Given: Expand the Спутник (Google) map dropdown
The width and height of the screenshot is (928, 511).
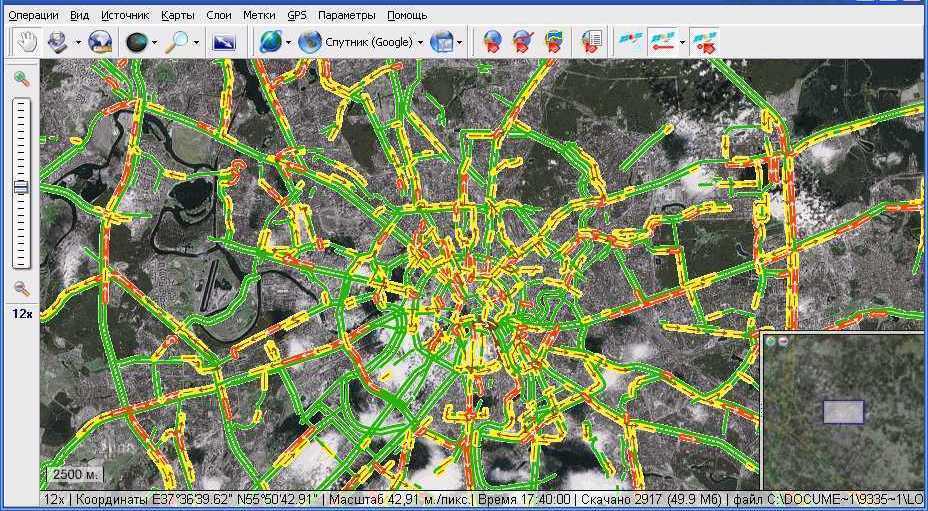Looking at the screenshot, I should click(x=420, y=42).
